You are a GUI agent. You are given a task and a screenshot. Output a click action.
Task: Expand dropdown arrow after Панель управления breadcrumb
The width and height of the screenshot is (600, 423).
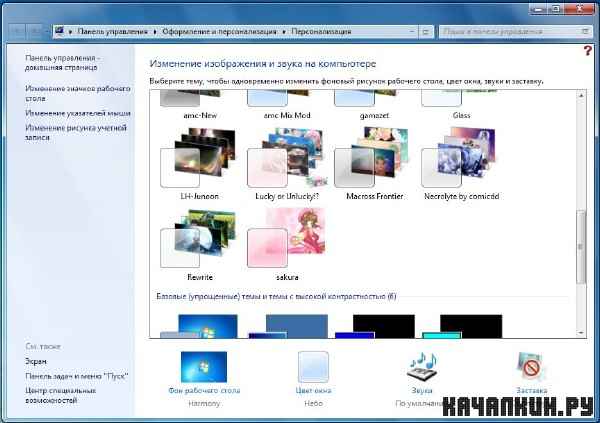tap(155, 32)
